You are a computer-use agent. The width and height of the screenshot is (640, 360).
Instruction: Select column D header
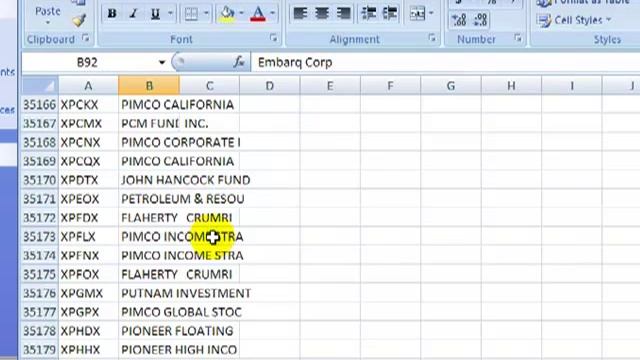tap(270, 86)
